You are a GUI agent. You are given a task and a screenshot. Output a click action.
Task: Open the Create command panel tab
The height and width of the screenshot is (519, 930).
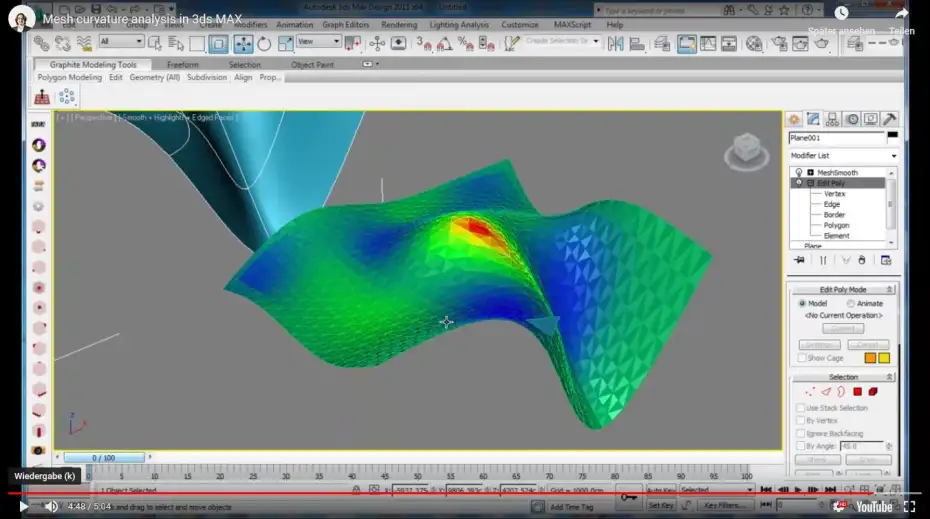point(794,119)
